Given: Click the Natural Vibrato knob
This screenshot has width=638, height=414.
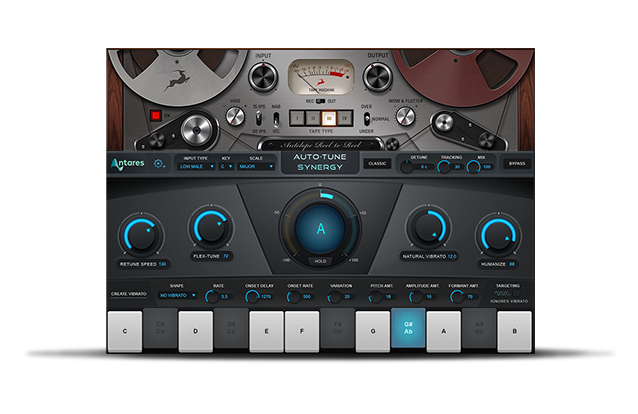Looking at the screenshot, I should [428, 229].
